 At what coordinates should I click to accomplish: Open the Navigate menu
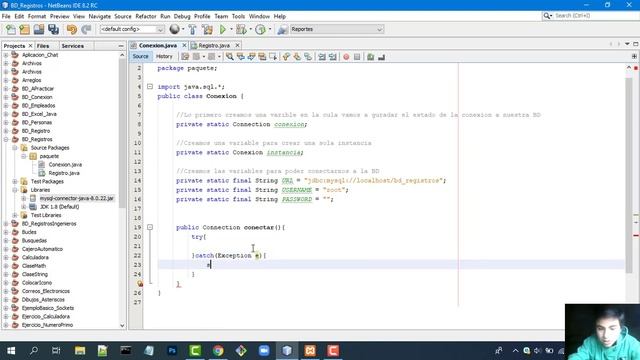[x=100, y=16]
